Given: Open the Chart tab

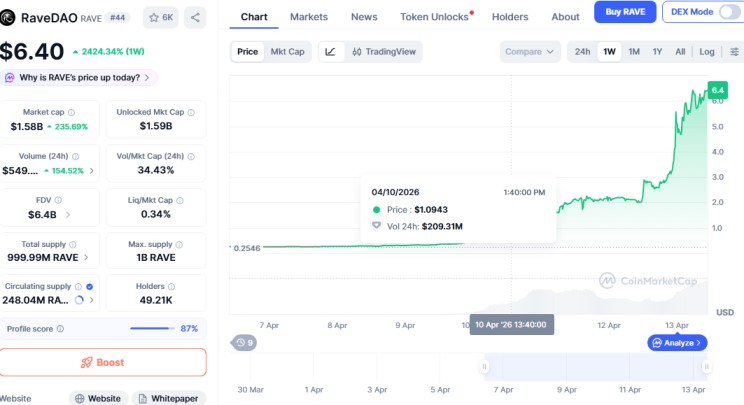Looking at the screenshot, I should [x=254, y=17].
